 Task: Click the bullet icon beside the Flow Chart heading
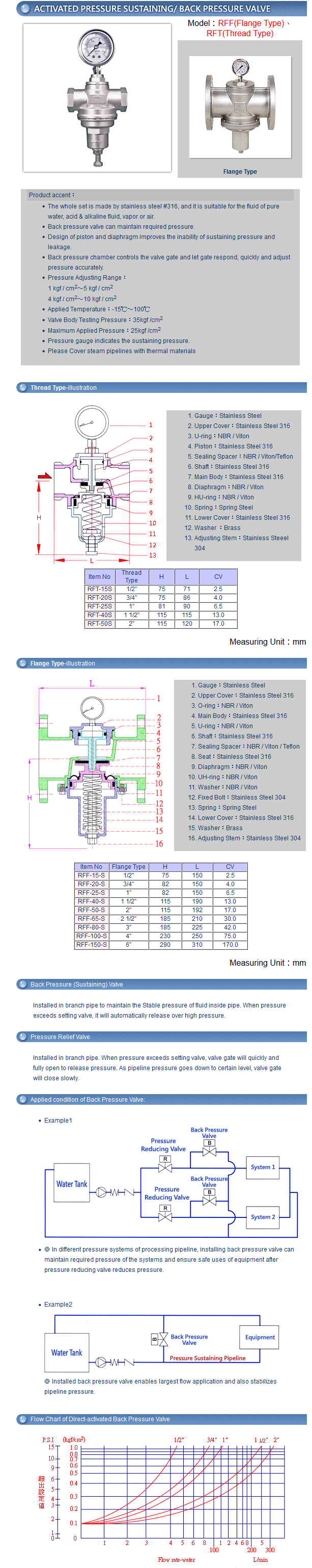pos(22,1418)
